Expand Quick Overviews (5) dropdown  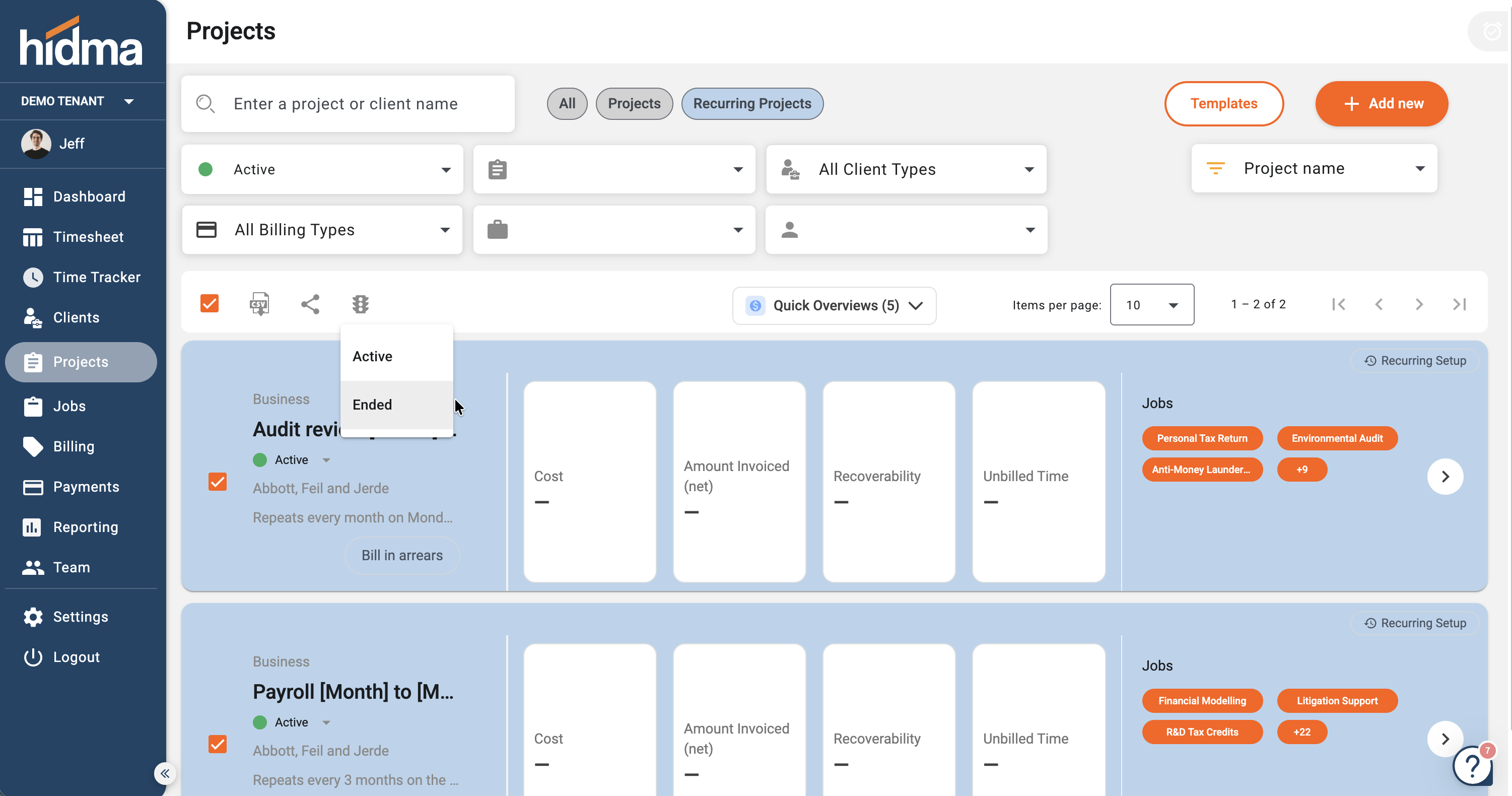[834, 305]
